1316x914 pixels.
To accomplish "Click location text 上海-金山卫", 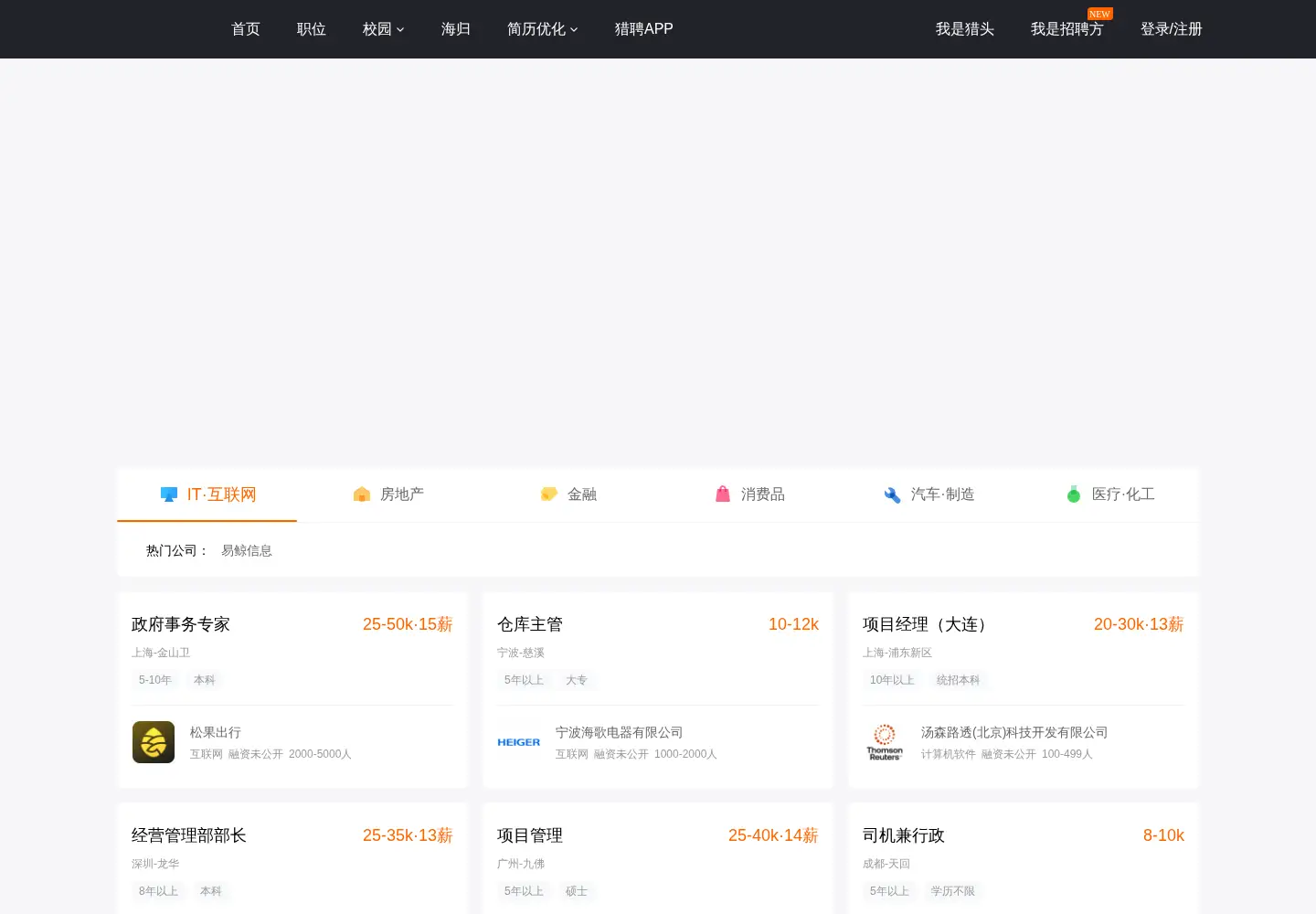I will click(x=161, y=653).
